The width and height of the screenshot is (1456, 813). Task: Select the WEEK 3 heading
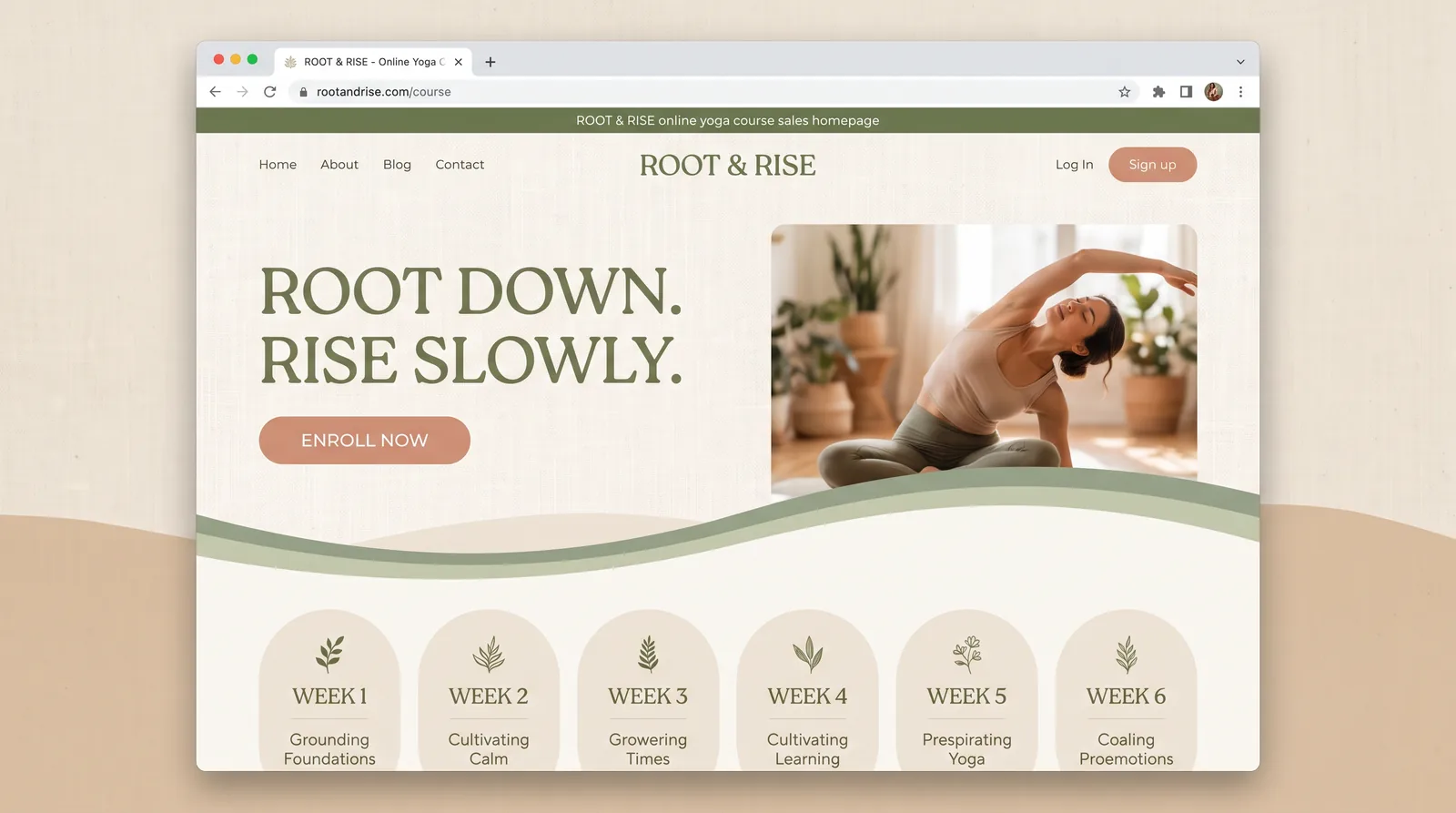pos(648,696)
